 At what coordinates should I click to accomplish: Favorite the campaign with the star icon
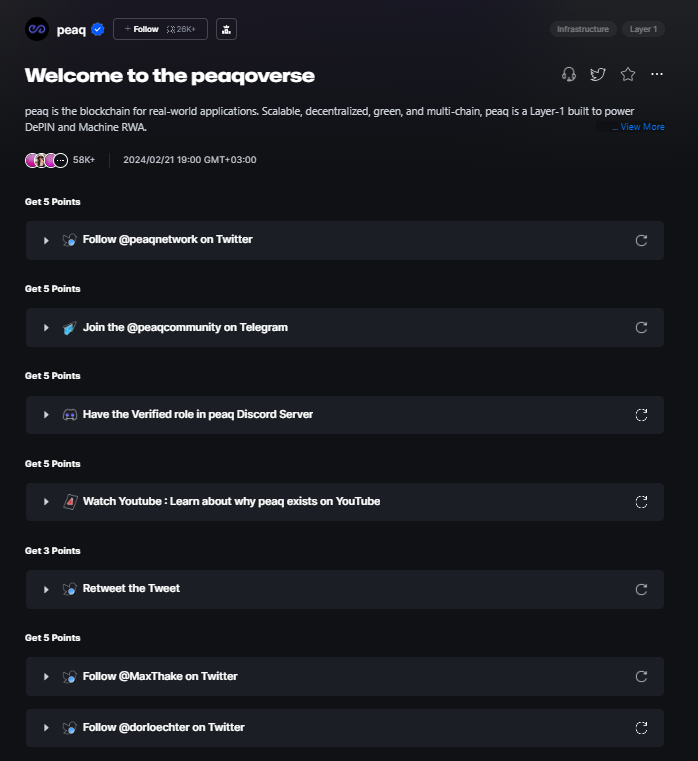pyautogui.click(x=628, y=74)
